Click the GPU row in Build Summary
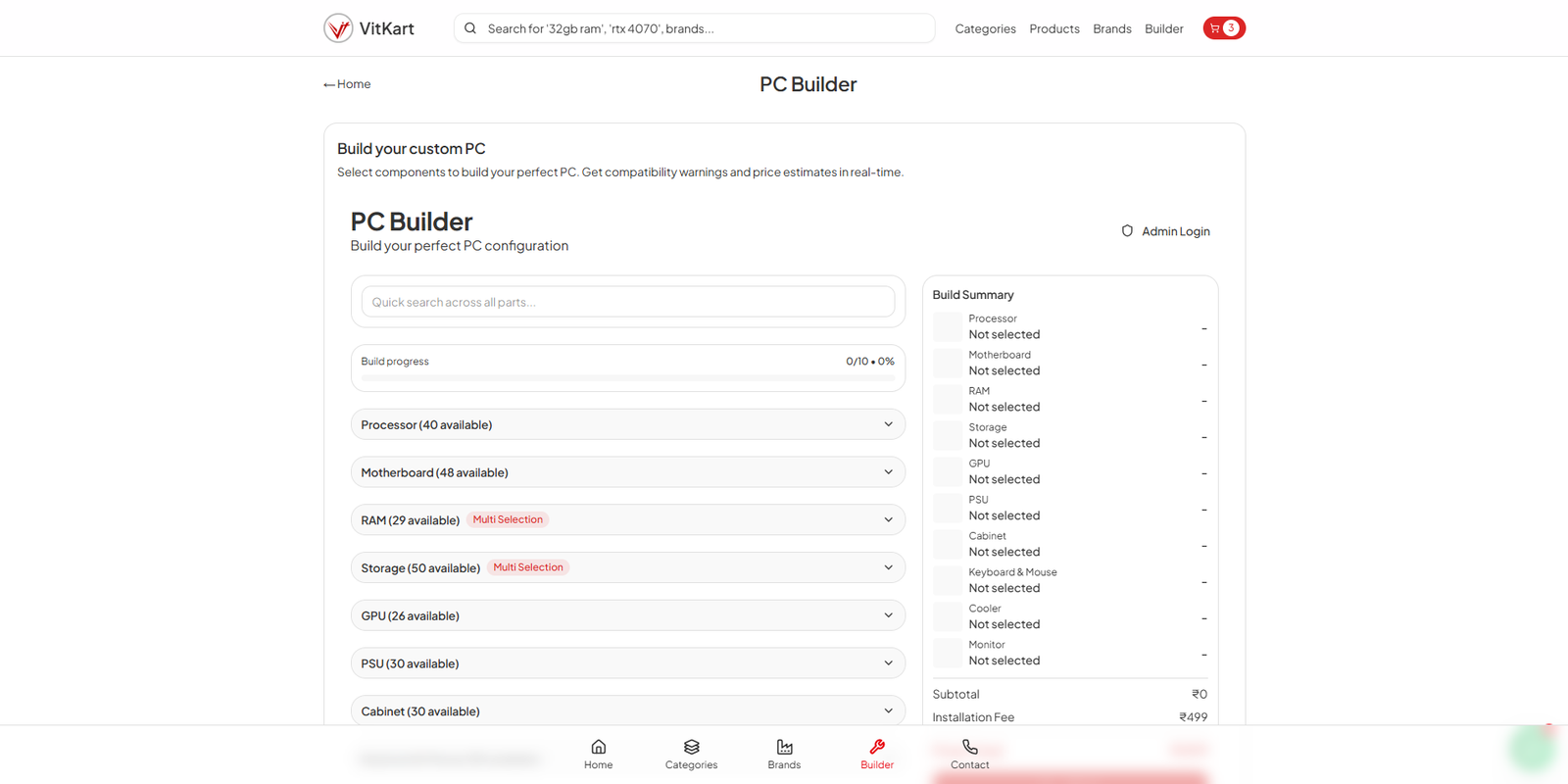Screen dimensions: 1568x784 tap(1070, 472)
